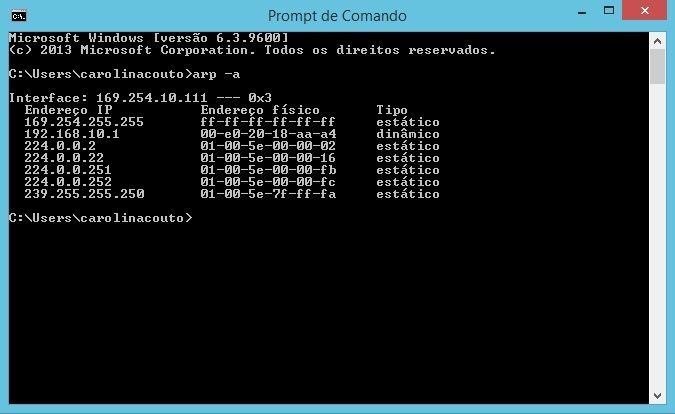Click MAC address 01-00-5e-00-00-fb
The height and width of the screenshot is (414, 675).
point(268,170)
